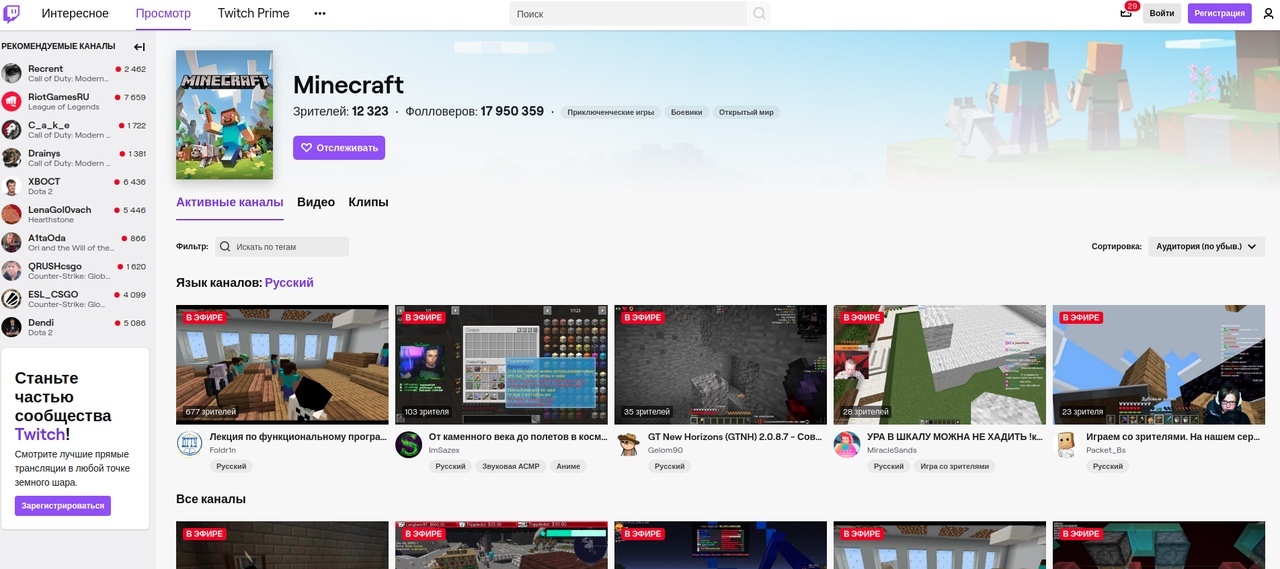The height and width of the screenshot is (569, 1280).
Task: Open stream thumbnail with 23 зрителя
Action: point(1159,365)
